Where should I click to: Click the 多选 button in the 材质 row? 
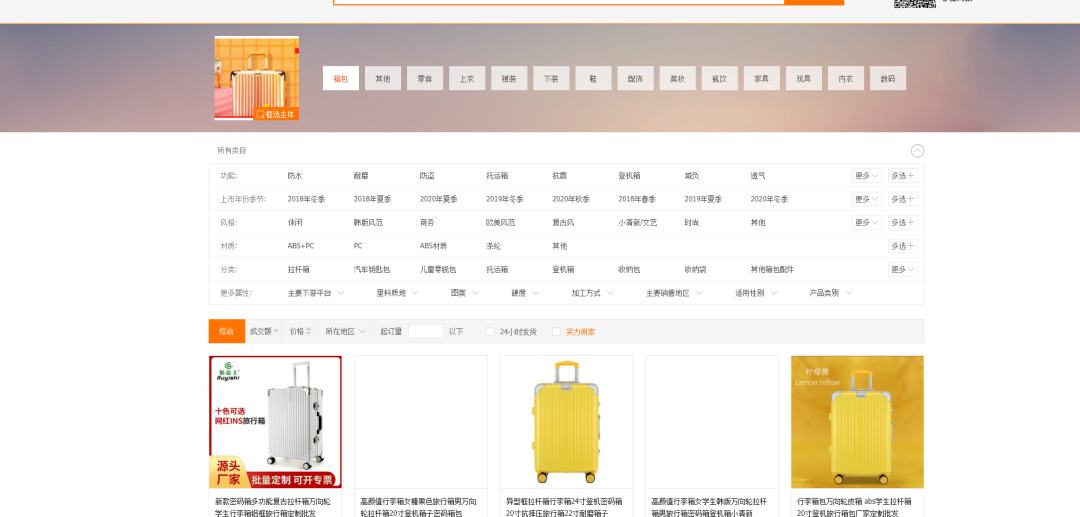903,246
